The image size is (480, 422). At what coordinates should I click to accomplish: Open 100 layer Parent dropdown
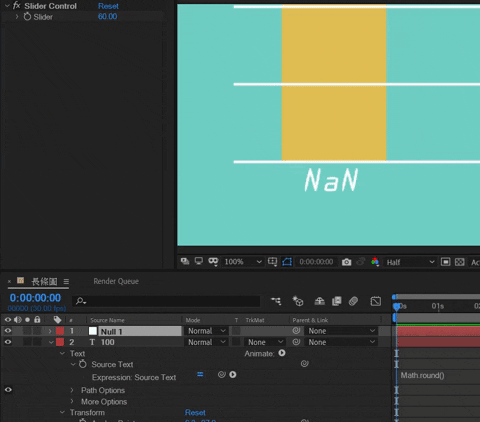342,342
